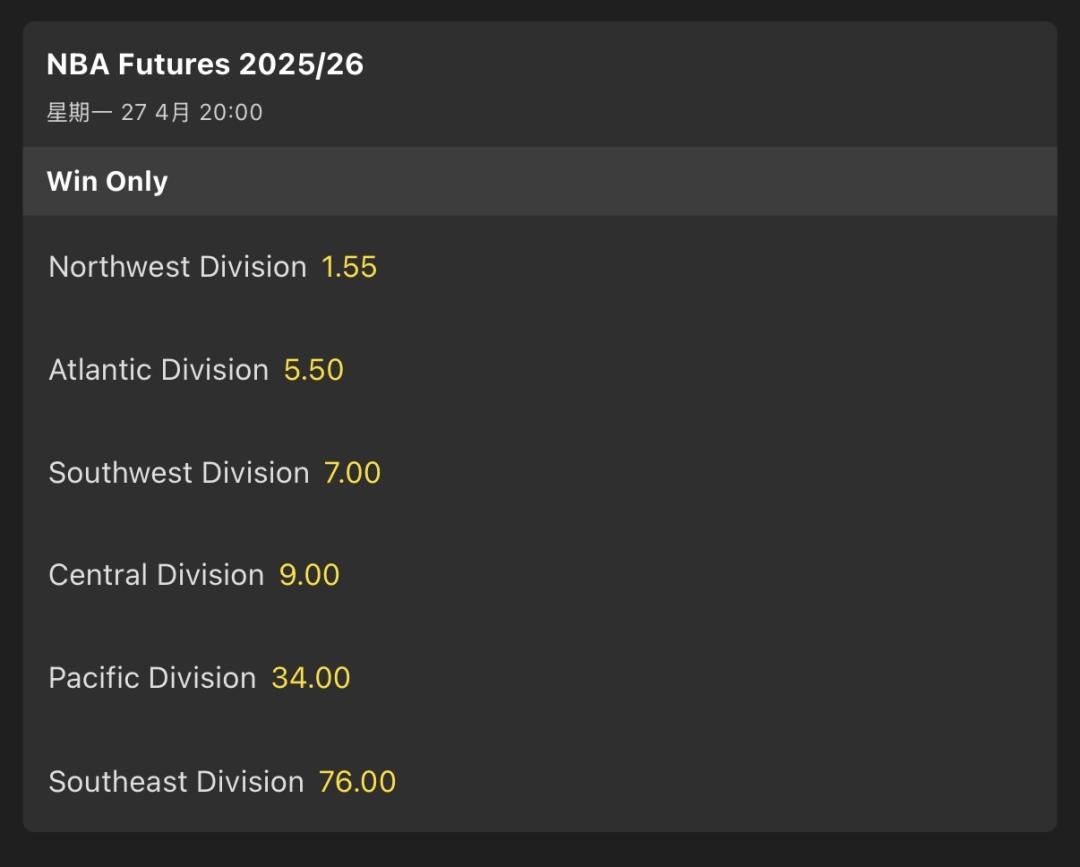Click the day number 27 in date
This screenshot has width=1080, height=867.
(x=134, y=112)
